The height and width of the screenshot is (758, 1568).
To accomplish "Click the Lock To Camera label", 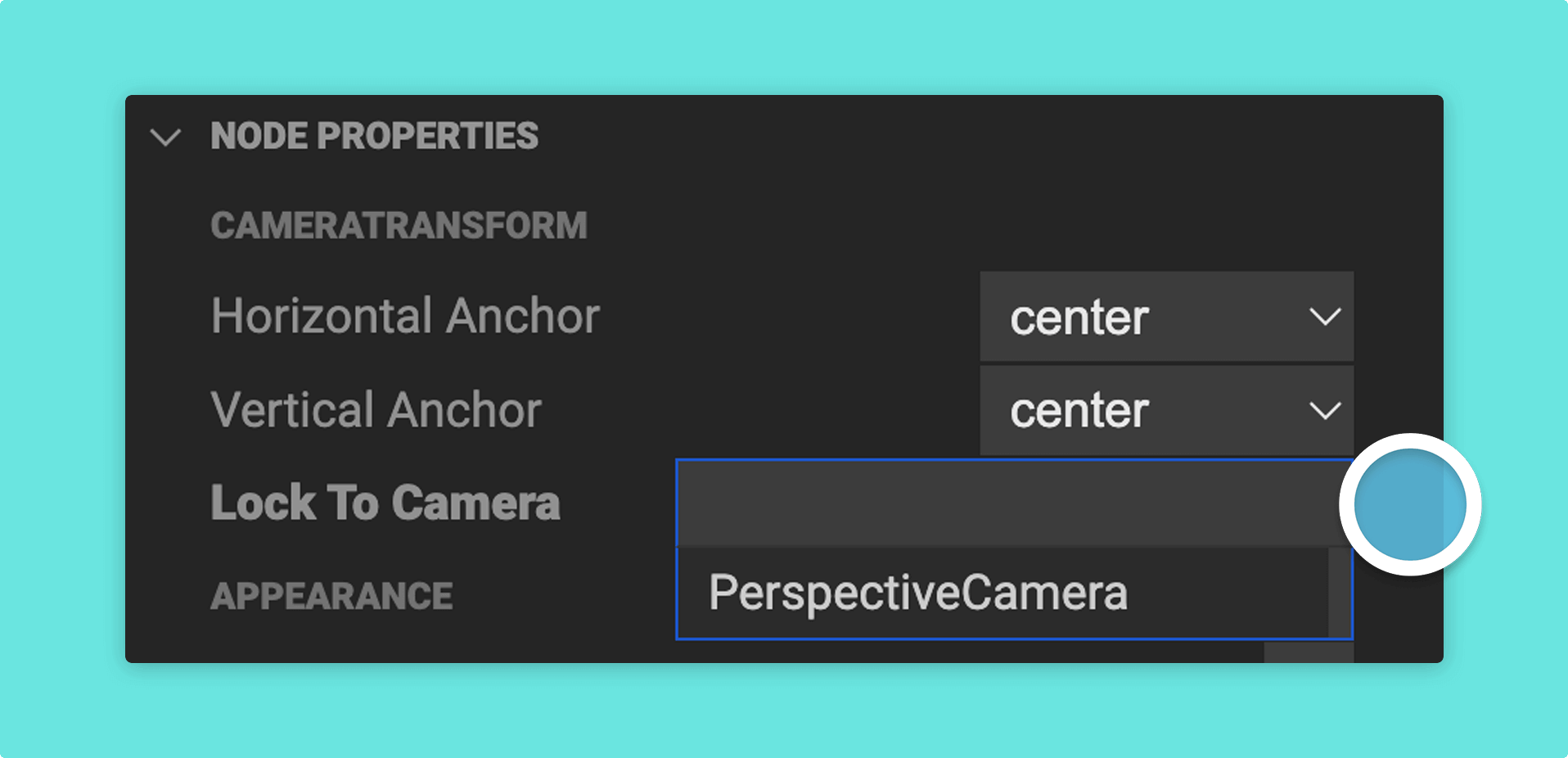I will point(385,503).
